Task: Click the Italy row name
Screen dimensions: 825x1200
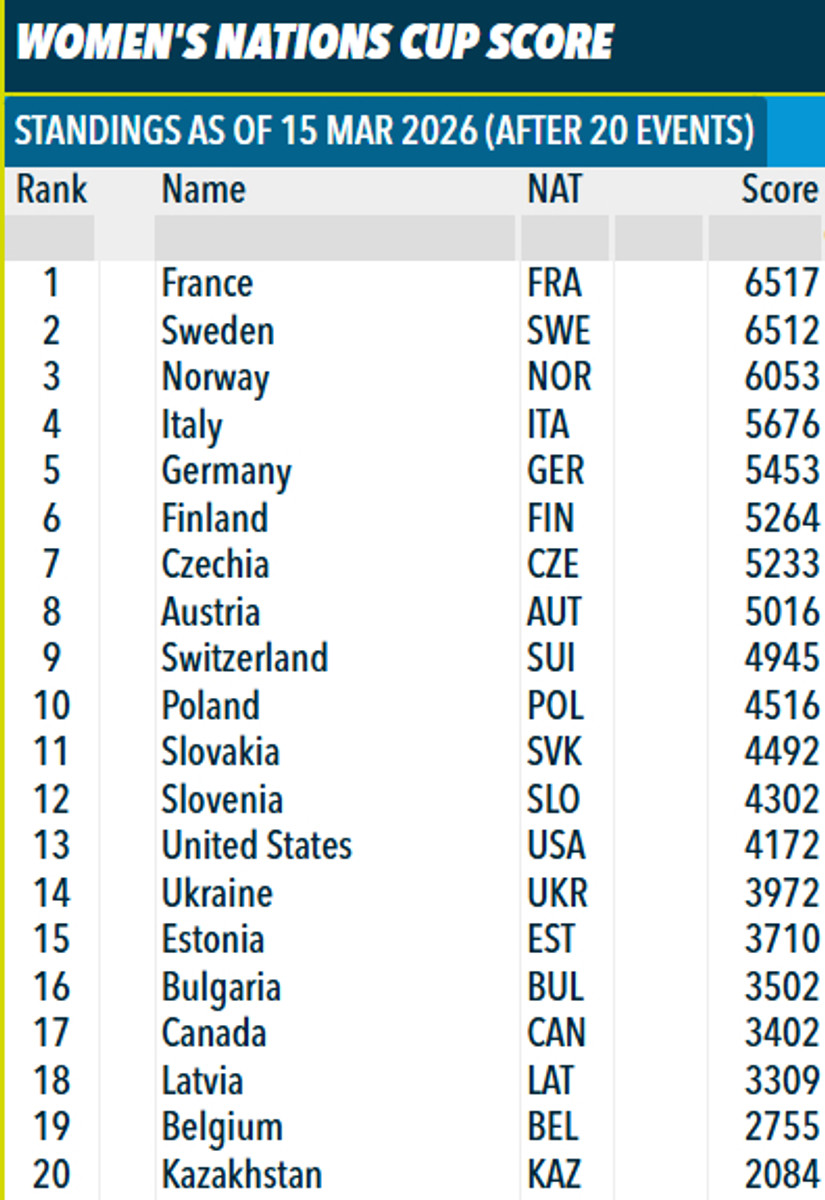Action: point(192,425)
